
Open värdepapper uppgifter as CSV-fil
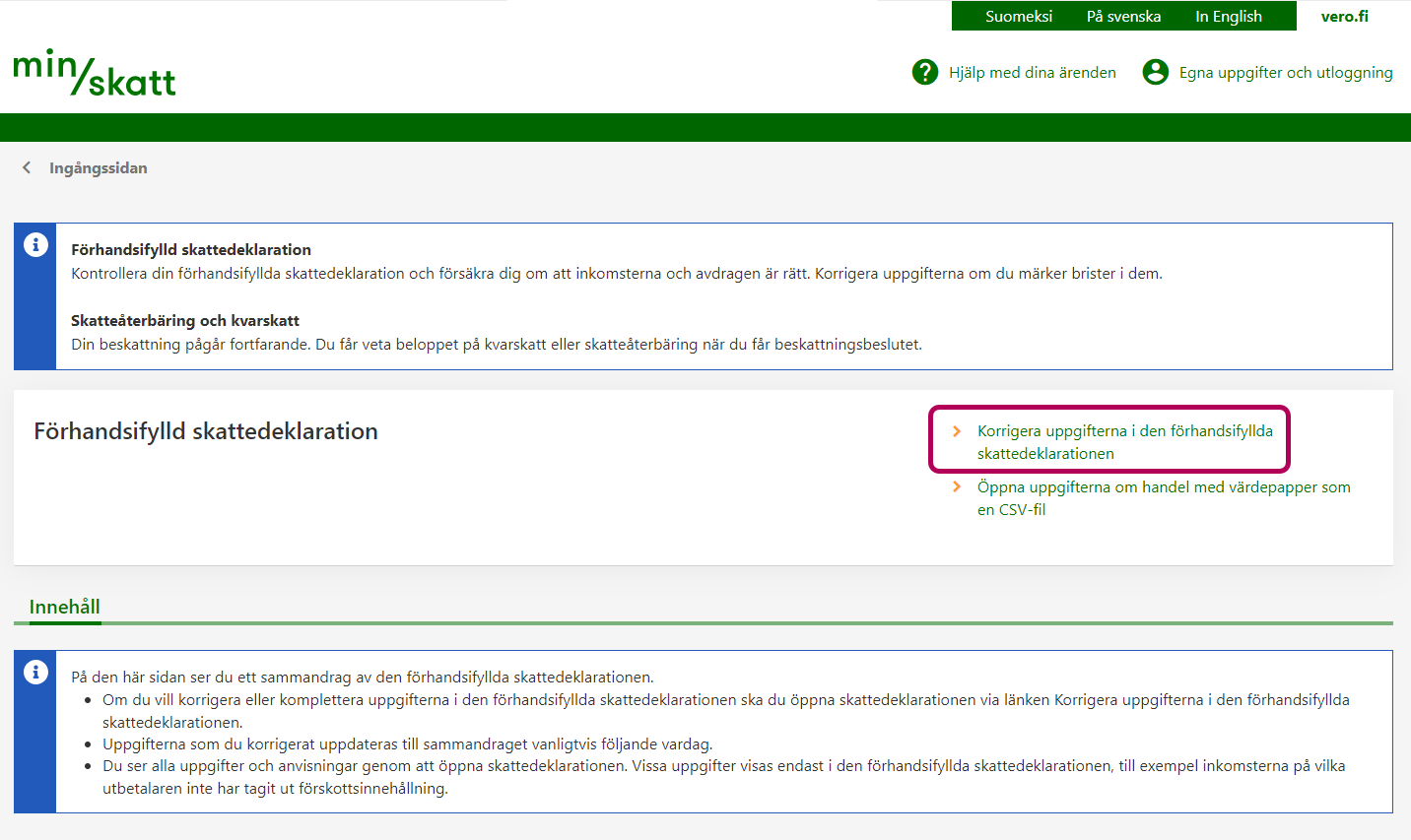click(x=1163, y=498)
